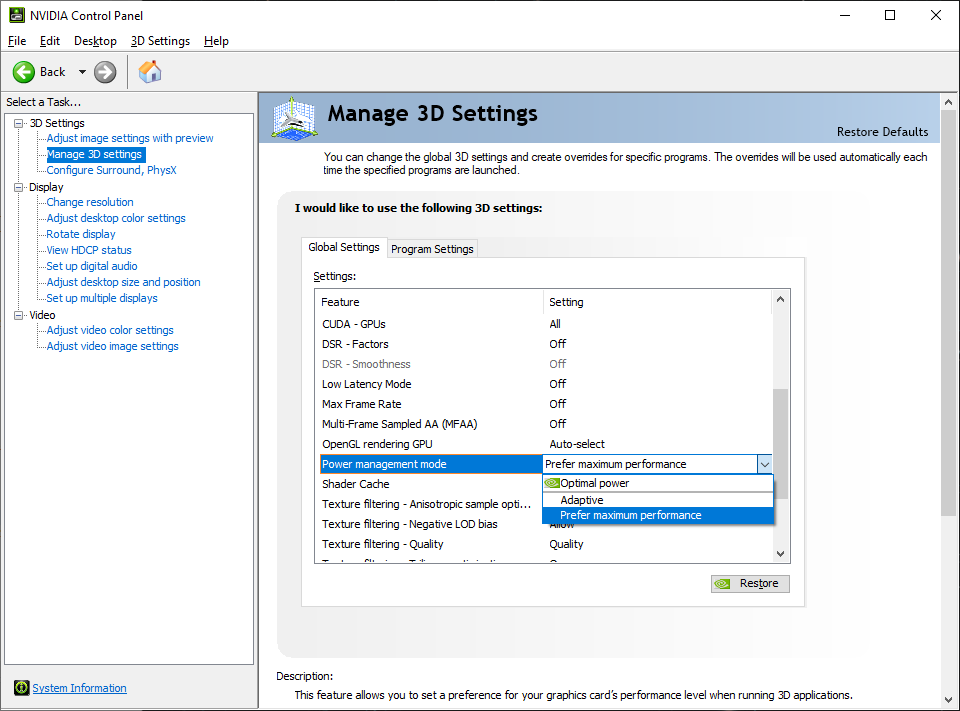Open the System Information link
960x711 pixels.
click(80, 688)
